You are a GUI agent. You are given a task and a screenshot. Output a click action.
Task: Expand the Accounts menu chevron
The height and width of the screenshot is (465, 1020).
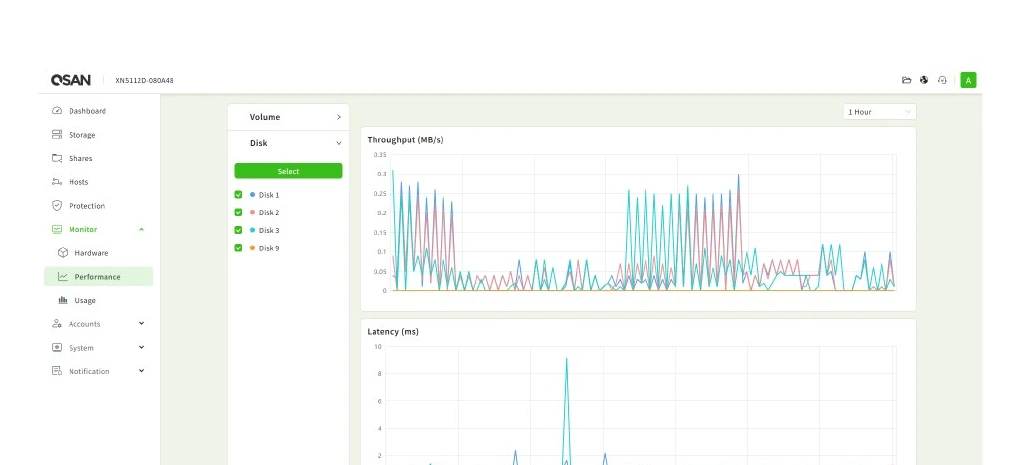141,323
